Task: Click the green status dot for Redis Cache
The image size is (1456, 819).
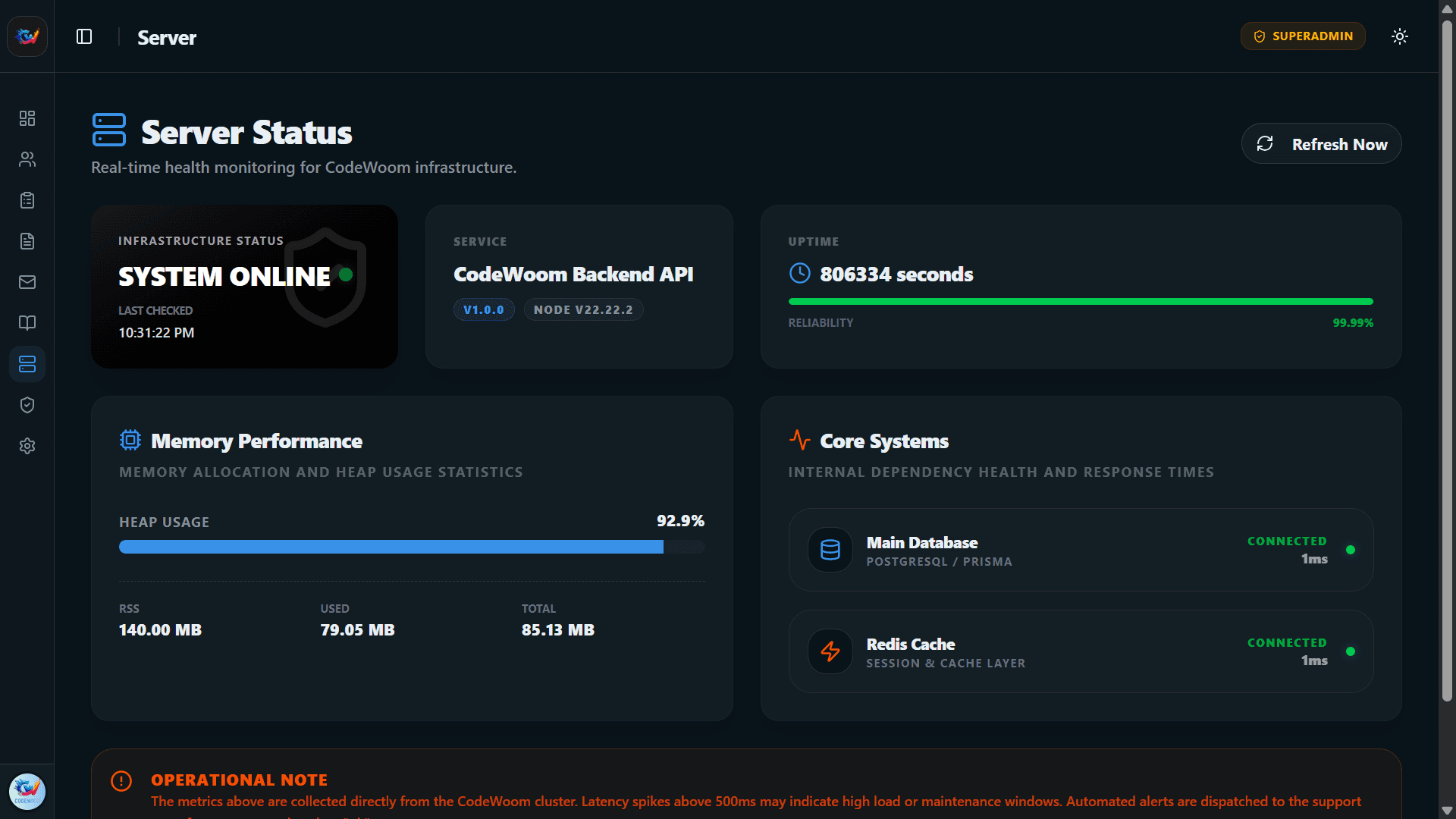Action: 1351,651
